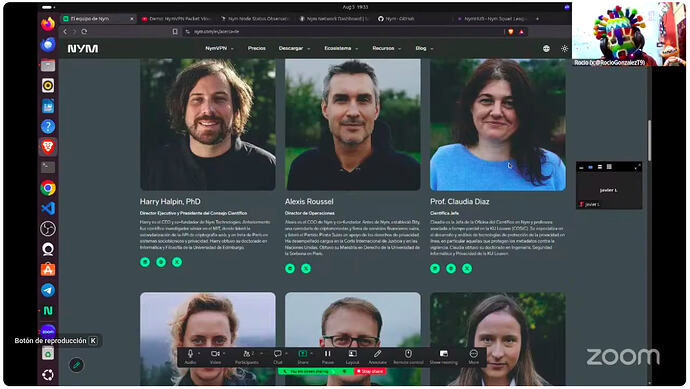The height and width of the screenshot is (389, 690).
Task: Click Brave Rewards triangle icon
Action: click(521, 32)
